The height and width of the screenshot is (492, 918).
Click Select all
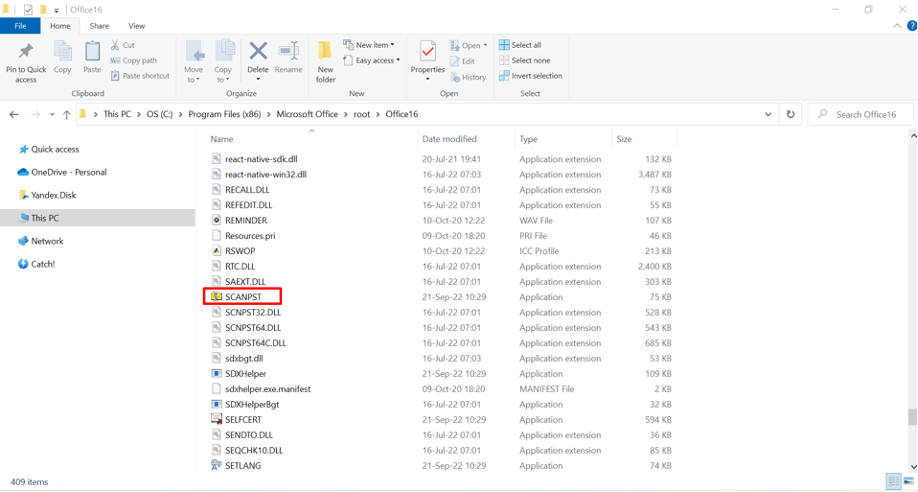coord(520,45)
